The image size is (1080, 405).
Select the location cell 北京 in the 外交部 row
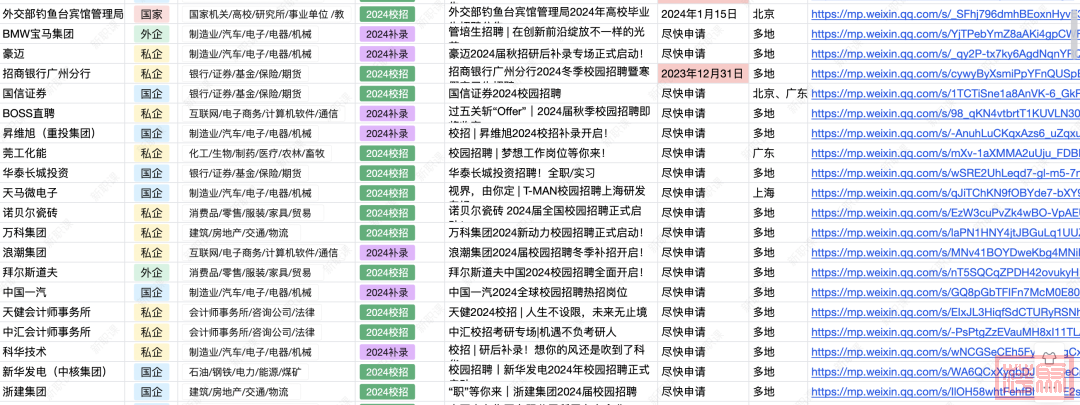[x=780, y=13]
